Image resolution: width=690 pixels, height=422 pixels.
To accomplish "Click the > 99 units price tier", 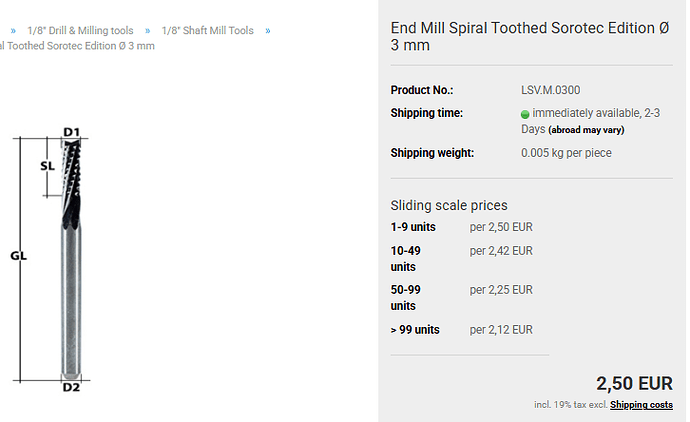I will [x=462, y=330].
